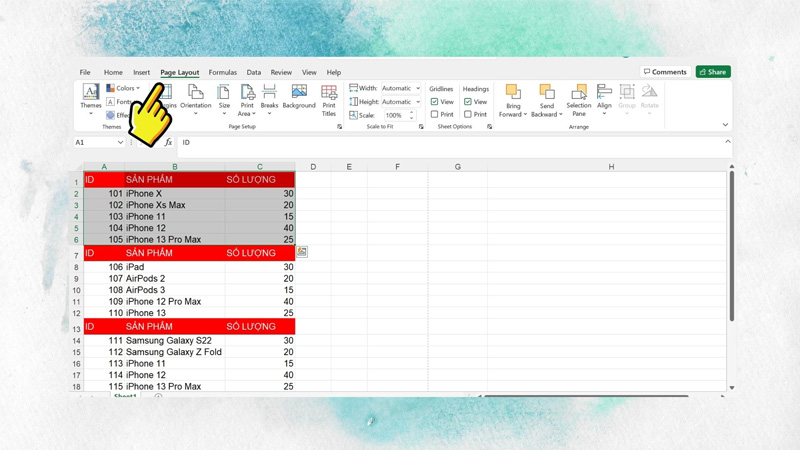Viewport: 800px width, 450px height.
Task: Switch to the View tab
Action: coord(309,72)
